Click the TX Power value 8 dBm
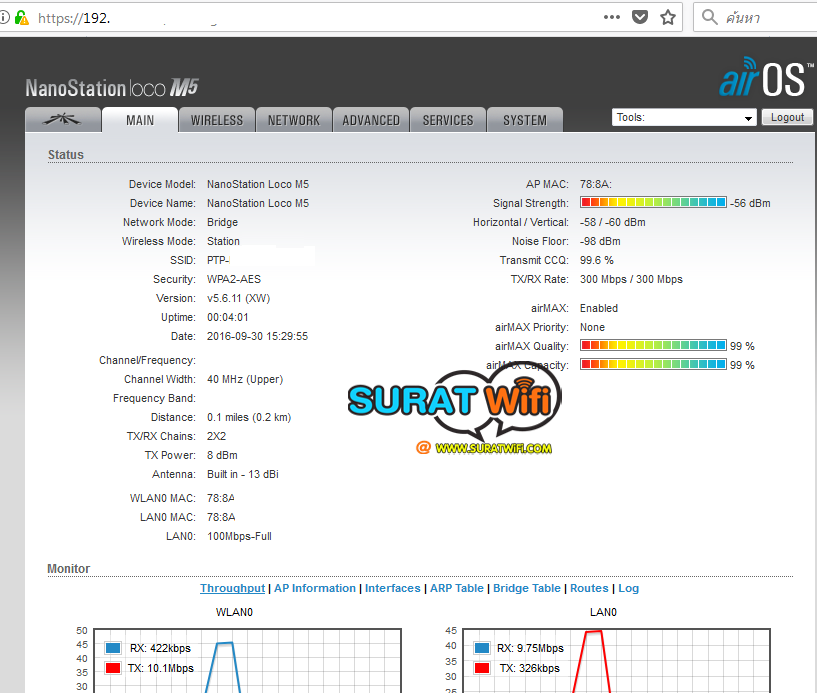 pos(222,455)
